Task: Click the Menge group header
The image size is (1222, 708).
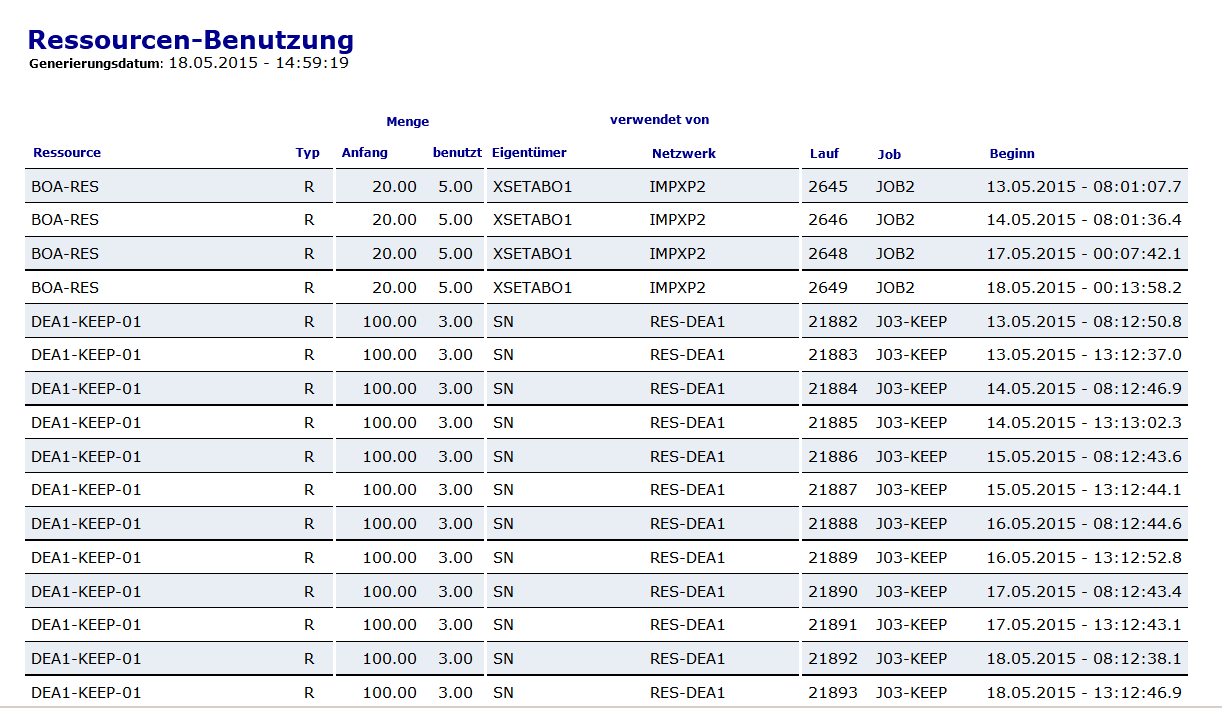Action: click(x=407, y=120)
